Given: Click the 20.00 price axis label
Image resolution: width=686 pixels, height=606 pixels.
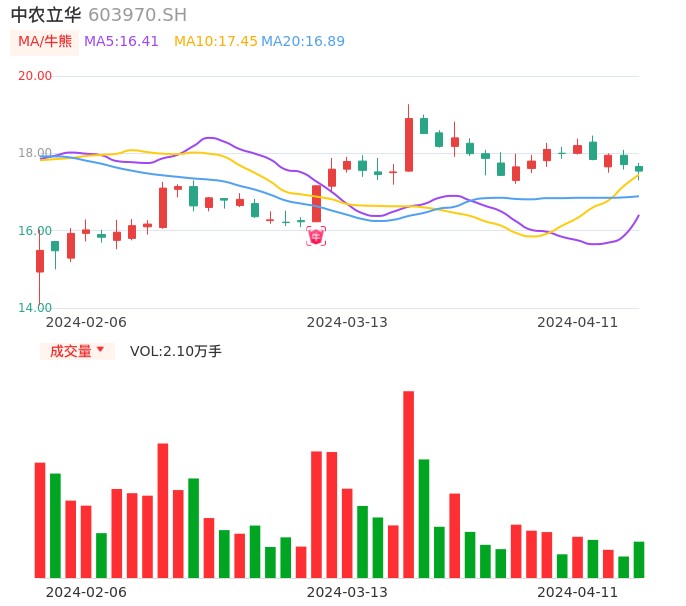Looking at the screenshot, I should click(x=35, y=76).
